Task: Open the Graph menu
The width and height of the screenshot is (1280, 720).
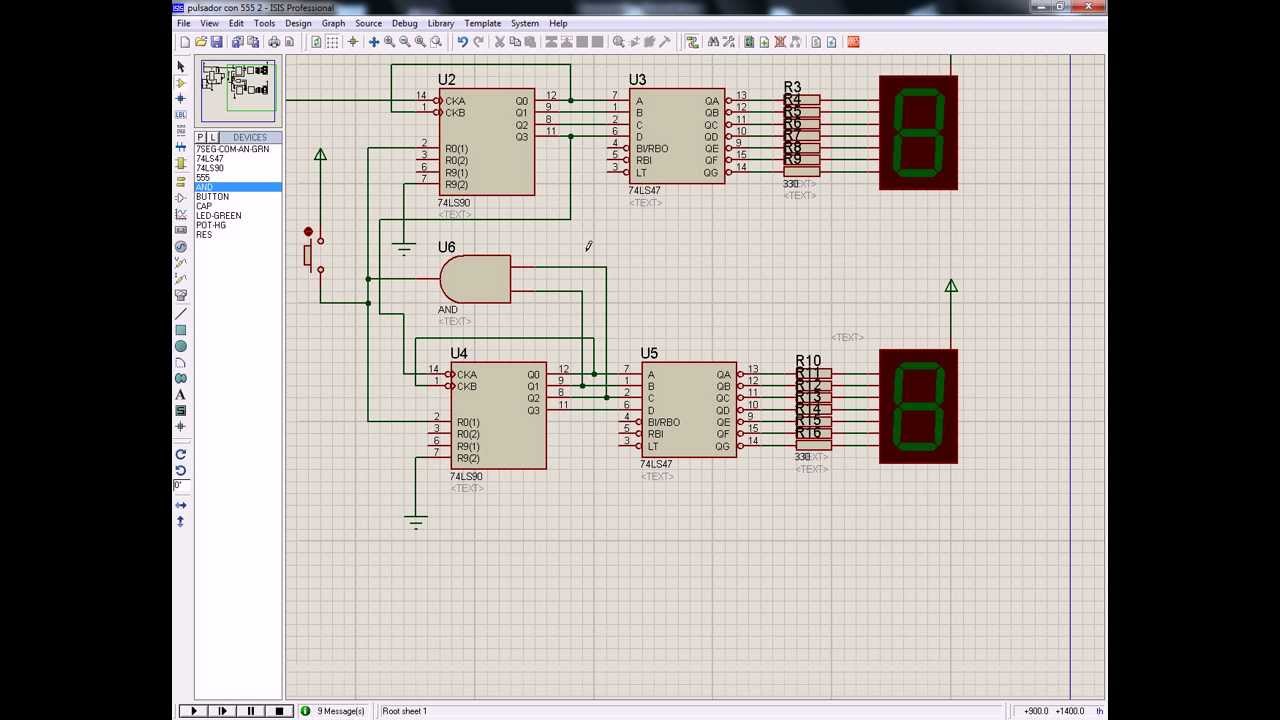Action: [x=333, y=23]
